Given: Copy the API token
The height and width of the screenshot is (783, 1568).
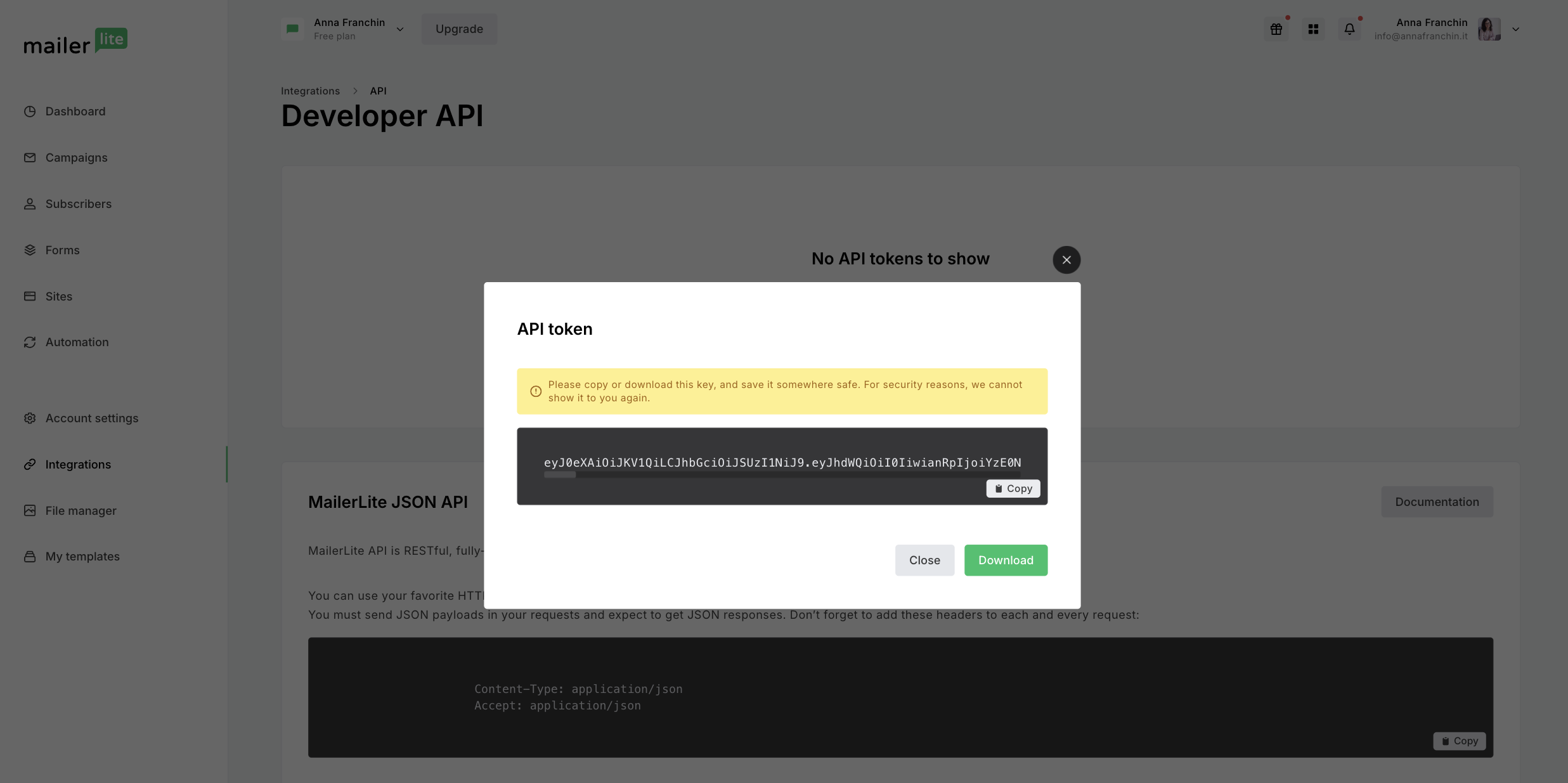Looking at the screenshot, I should (x=1013, y=489).
